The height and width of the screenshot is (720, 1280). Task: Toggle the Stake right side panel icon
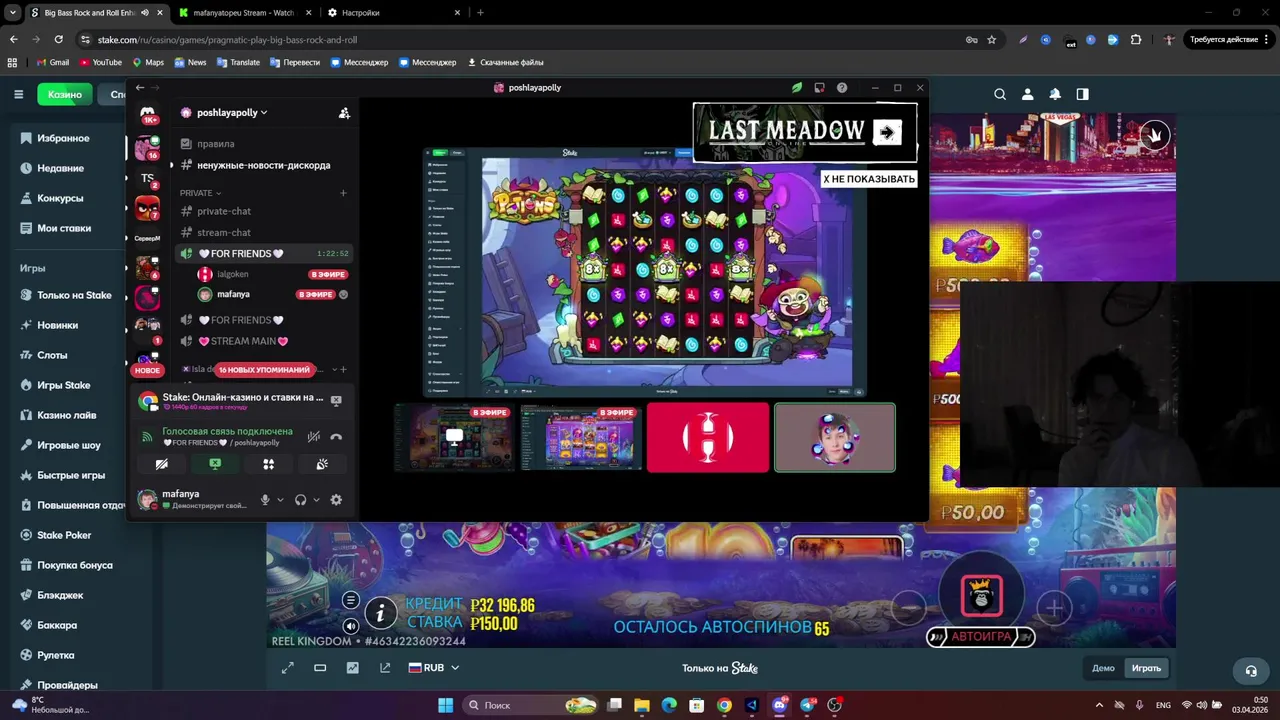coord(1082,94)
